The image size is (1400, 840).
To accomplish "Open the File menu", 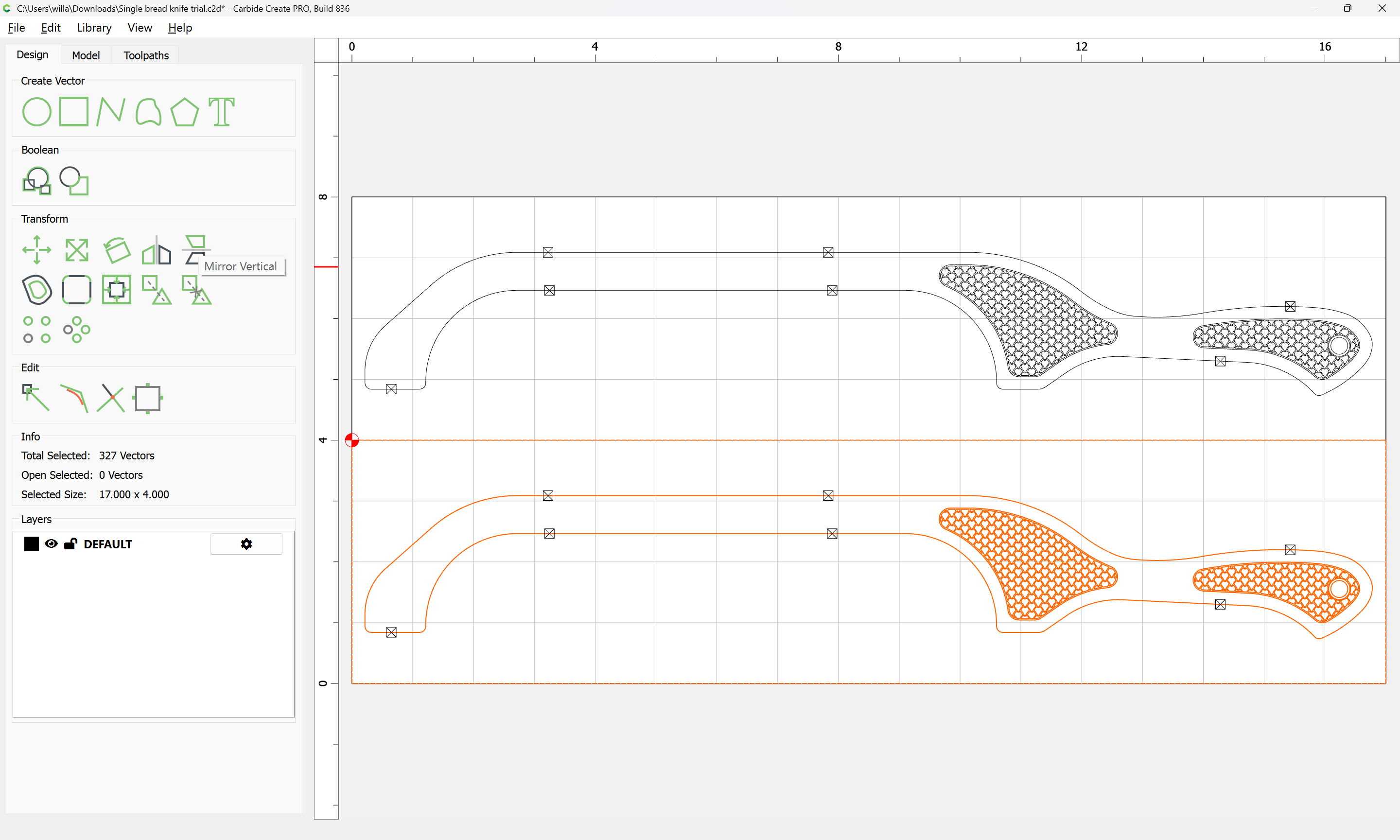I will pos(16,28).
